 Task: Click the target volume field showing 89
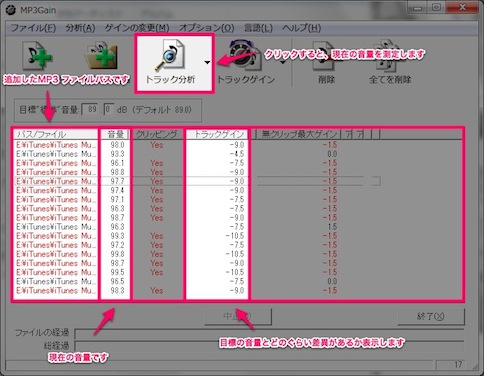90,109
